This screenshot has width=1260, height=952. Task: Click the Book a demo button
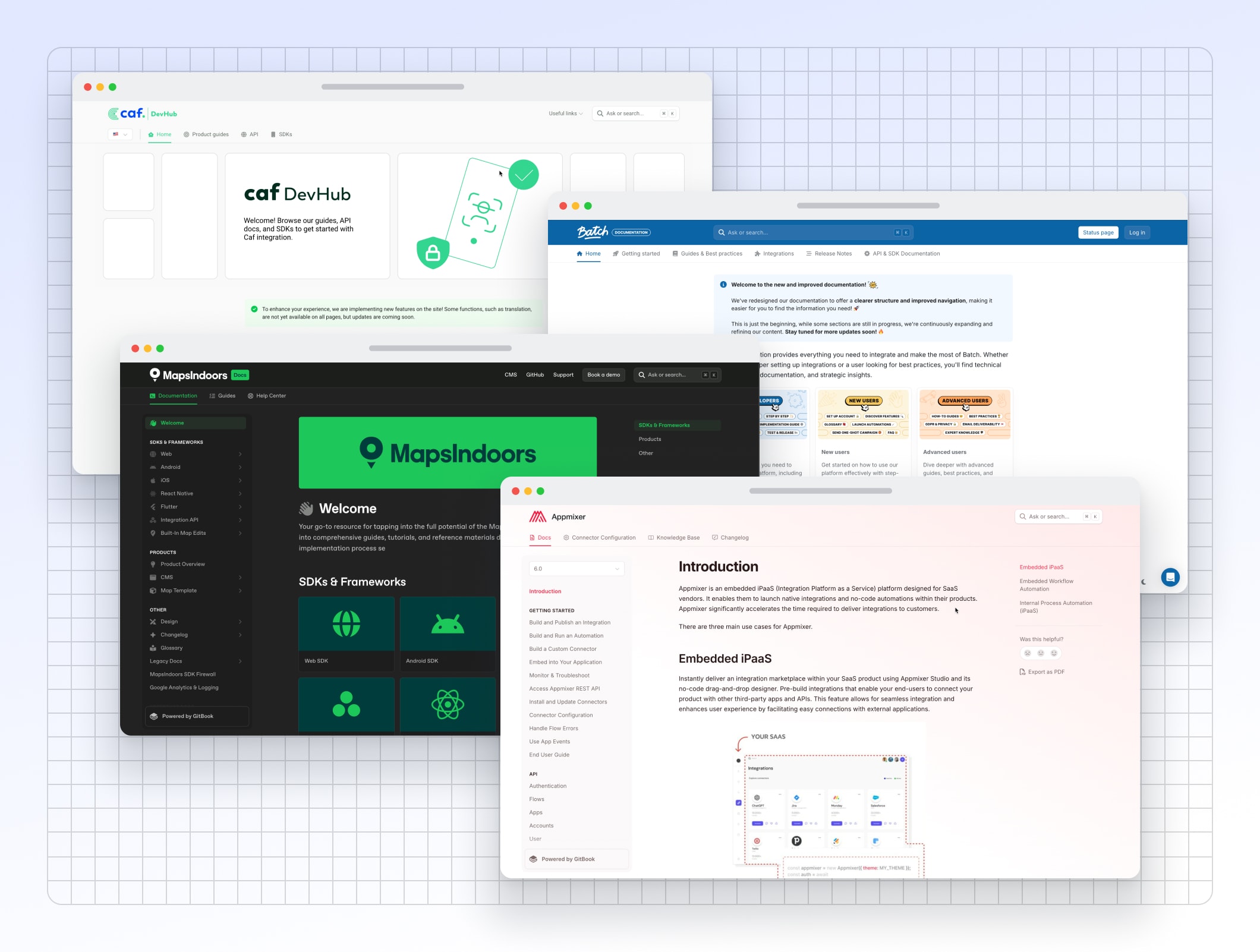(x=603, y=375)
